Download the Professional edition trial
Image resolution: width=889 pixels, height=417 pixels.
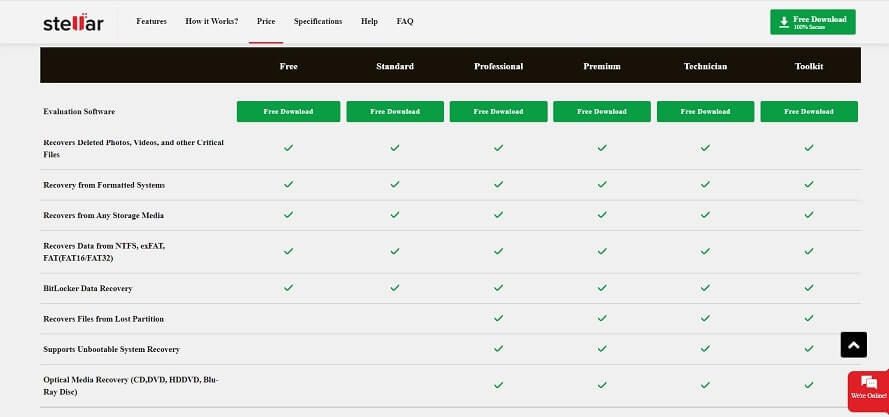(x=498, y=112)
